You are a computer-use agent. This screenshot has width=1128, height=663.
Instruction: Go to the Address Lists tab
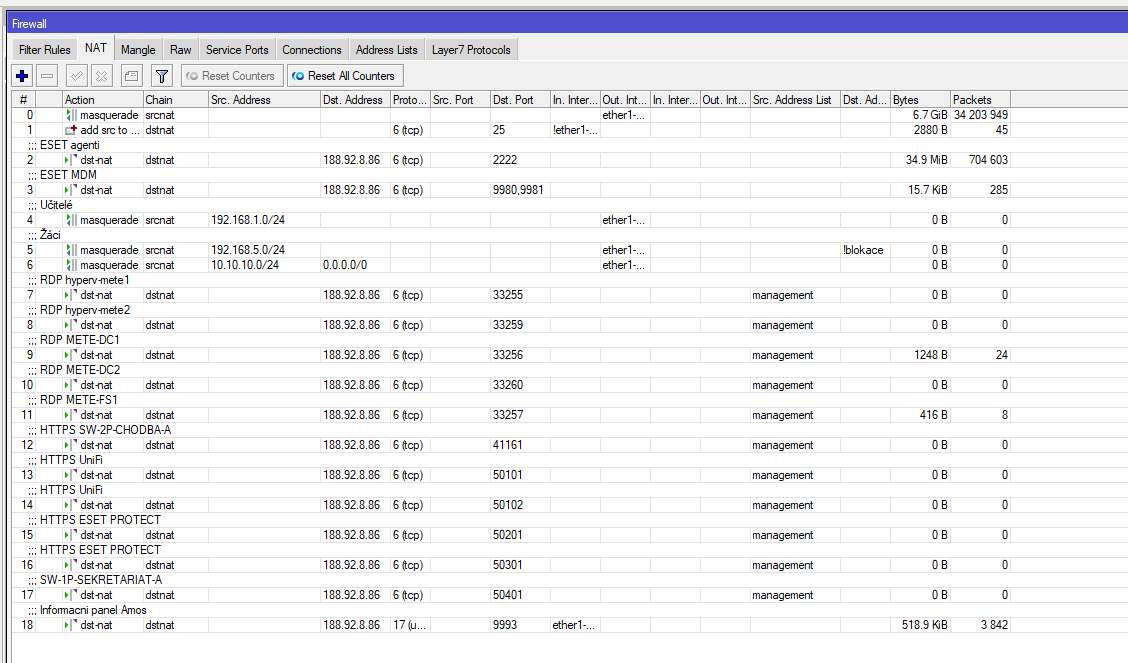pos(386,49)
